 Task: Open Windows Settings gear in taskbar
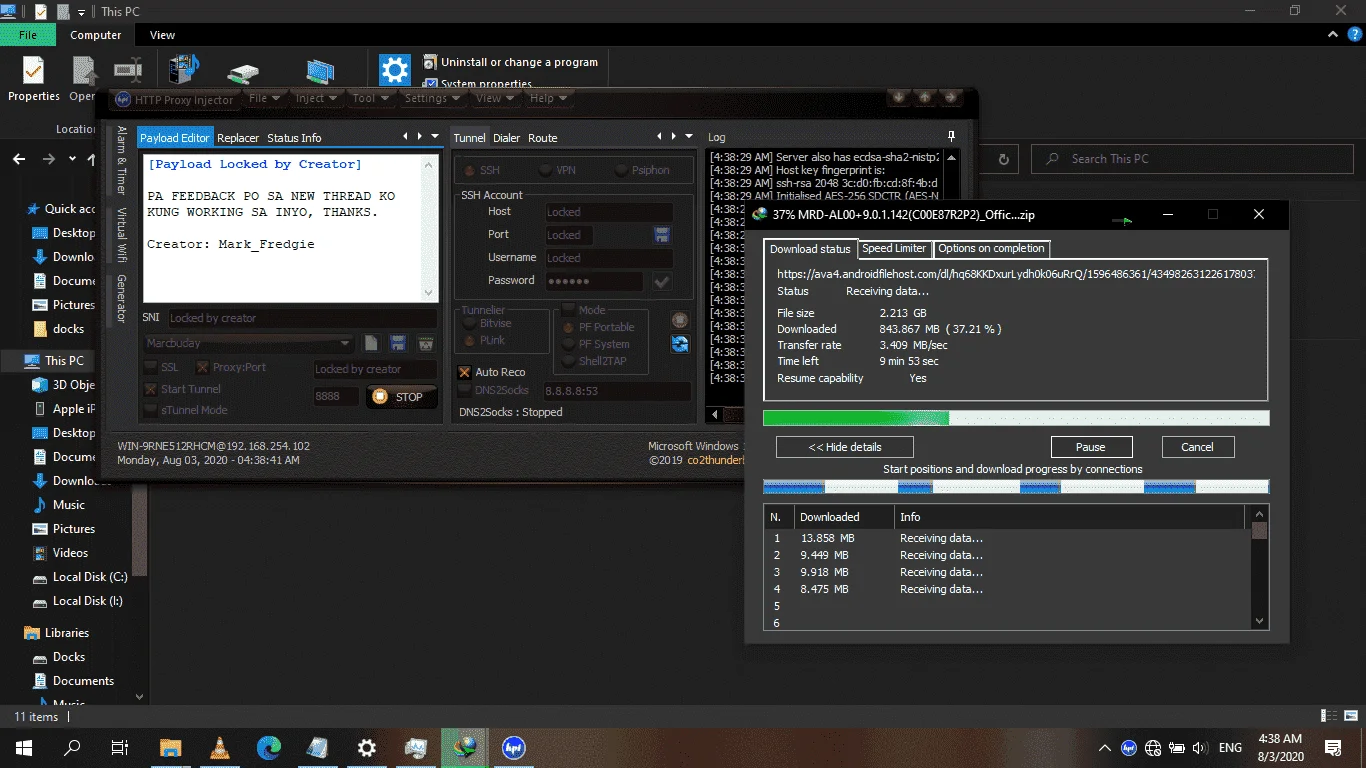[367, 747]
